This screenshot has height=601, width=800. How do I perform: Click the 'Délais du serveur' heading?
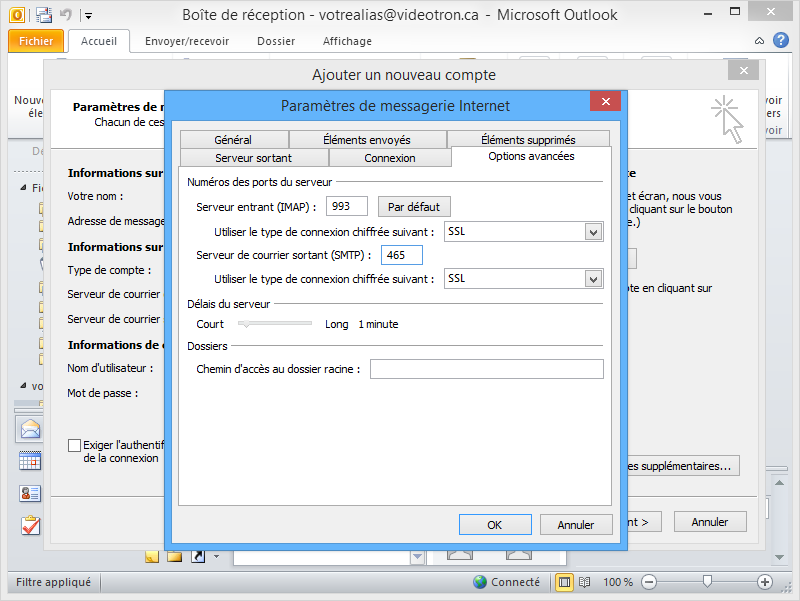coord(229,304)
